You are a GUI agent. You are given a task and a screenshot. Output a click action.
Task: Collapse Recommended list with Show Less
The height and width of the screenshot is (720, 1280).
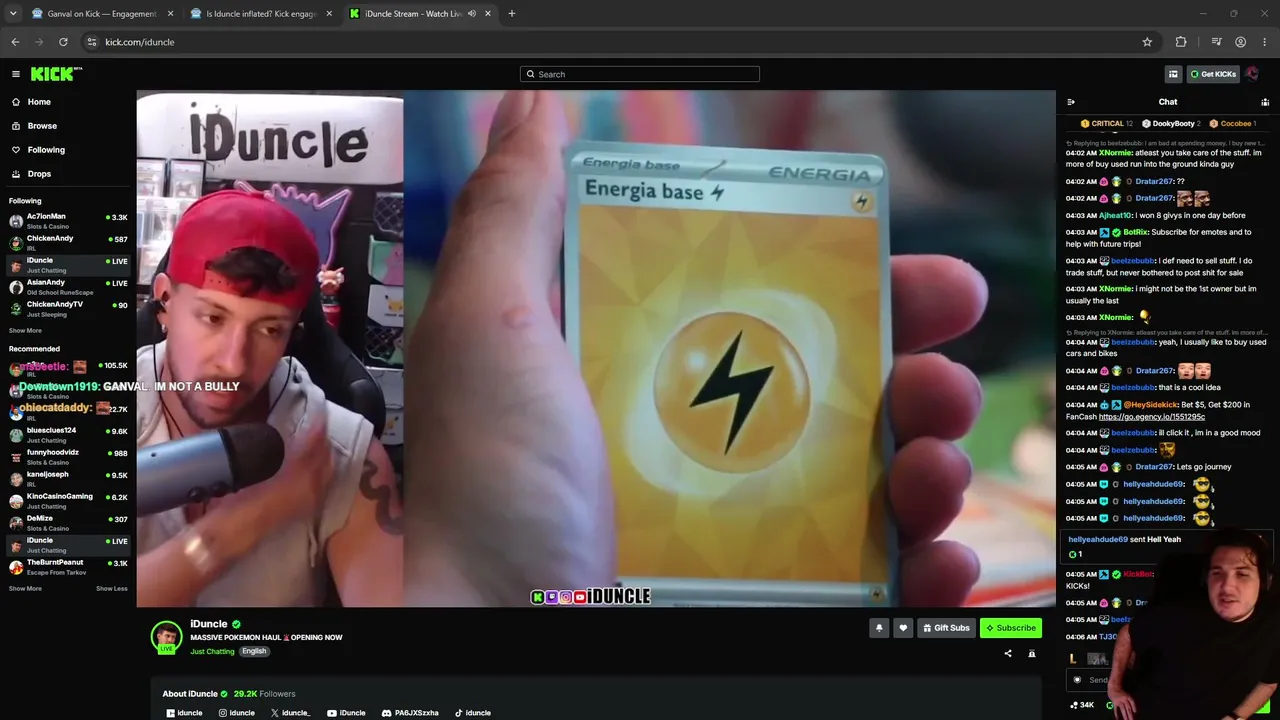click(x=112, y=589)
